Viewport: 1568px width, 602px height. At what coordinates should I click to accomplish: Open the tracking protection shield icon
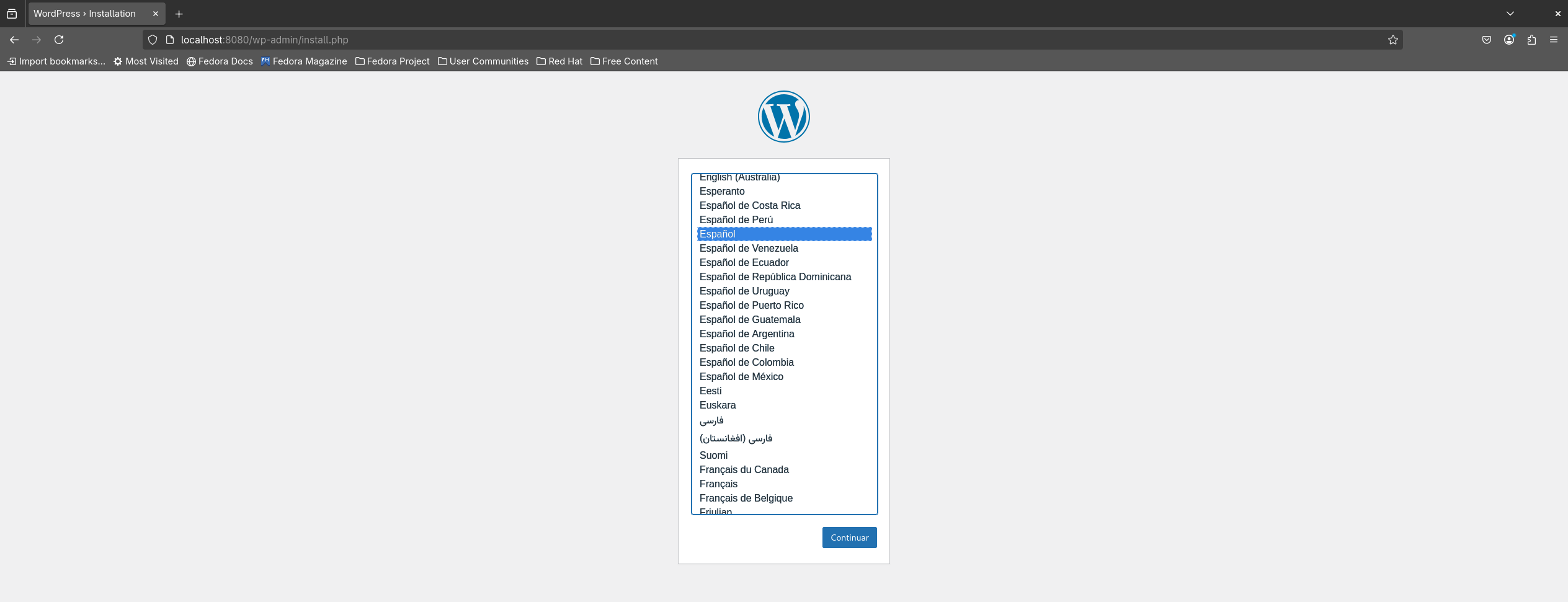point(153,40)
